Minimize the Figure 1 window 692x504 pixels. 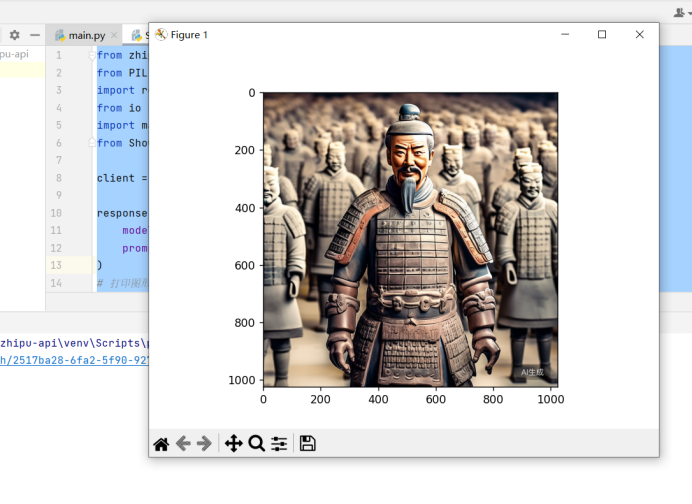pos(565,34)
